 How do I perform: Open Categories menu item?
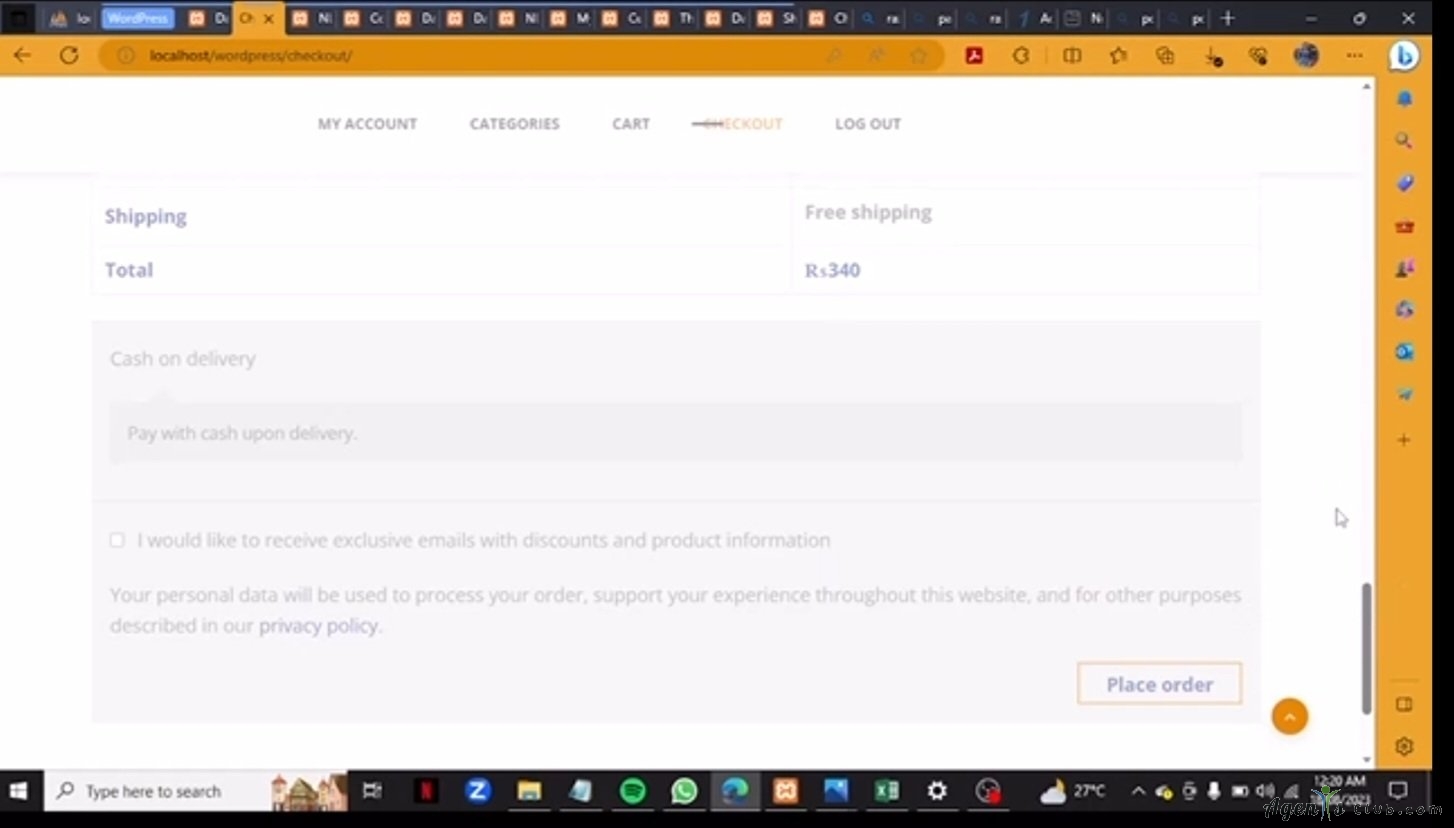(x=515, y=124)
